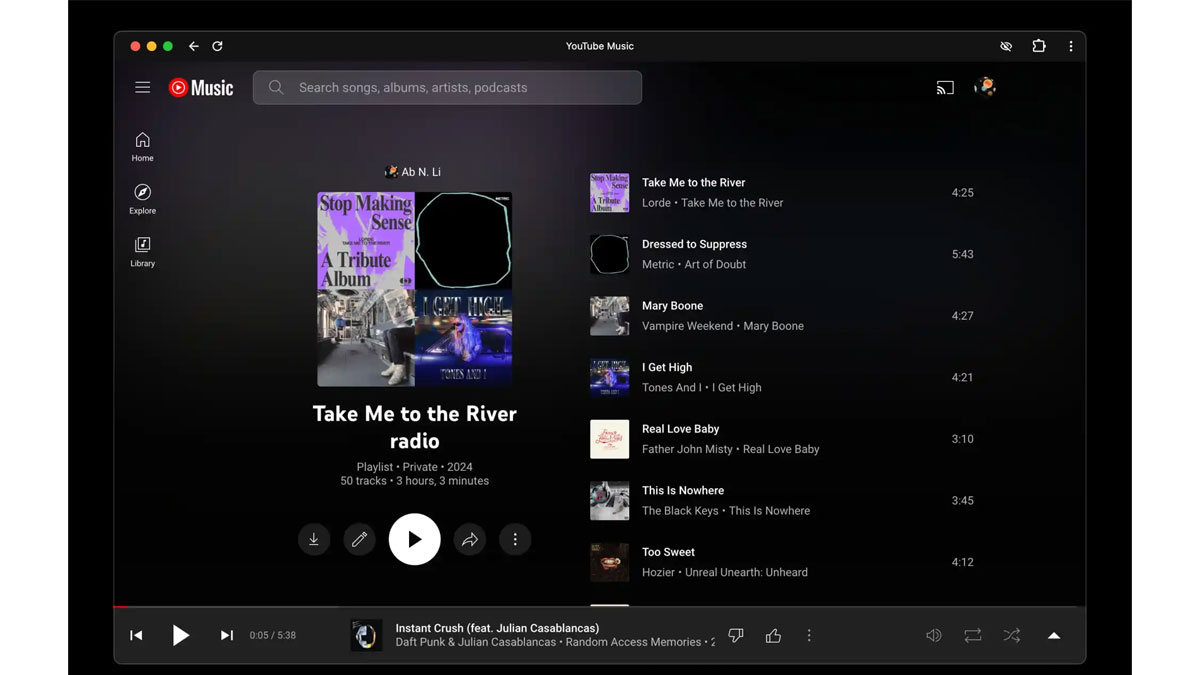Select the song title Dressed to Suppress
1200x675 pixels.
694,244
